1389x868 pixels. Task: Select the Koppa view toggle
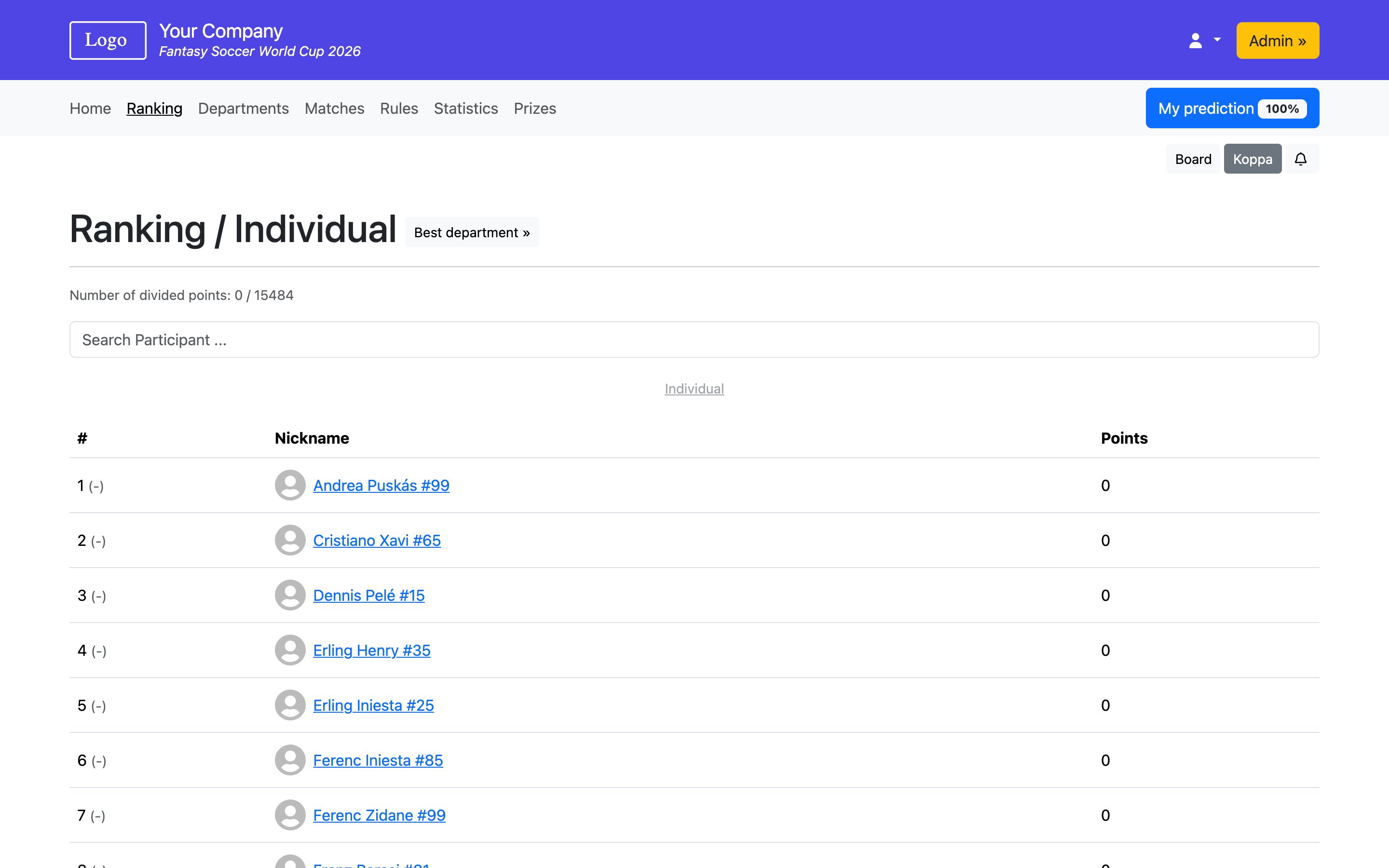pyautogui.click(x=1253, y=159)
